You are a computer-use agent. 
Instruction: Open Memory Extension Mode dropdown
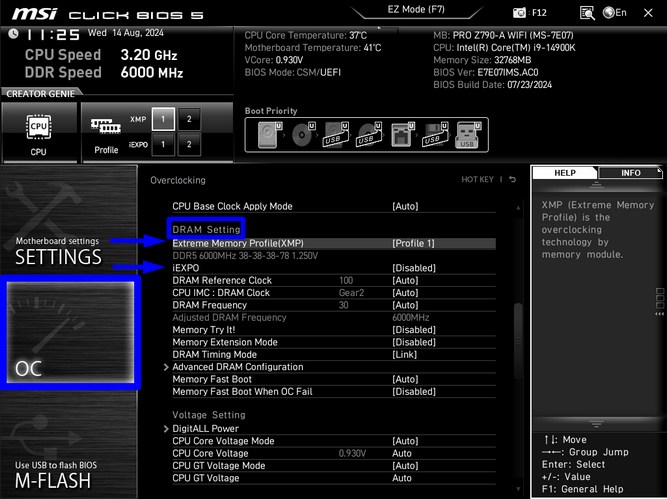(414, 342)
